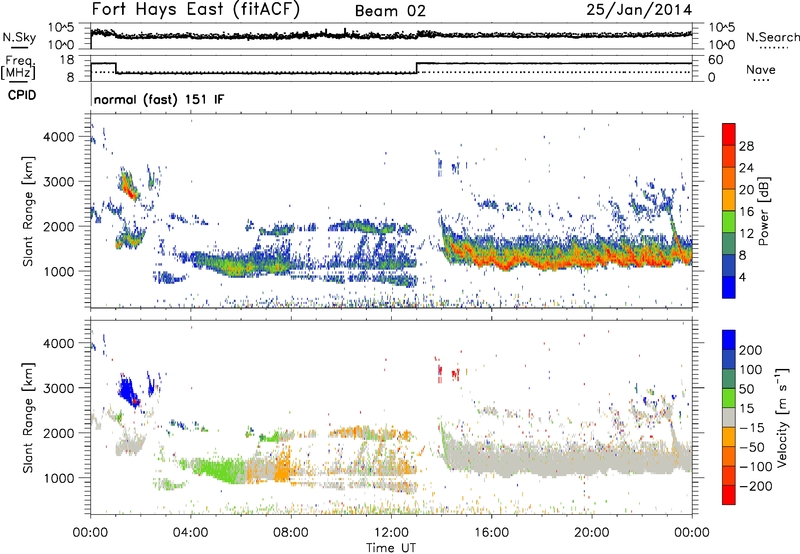The image size is (800, 554).
Task: Click the 28 value on power colorbar
Action: 746,146
